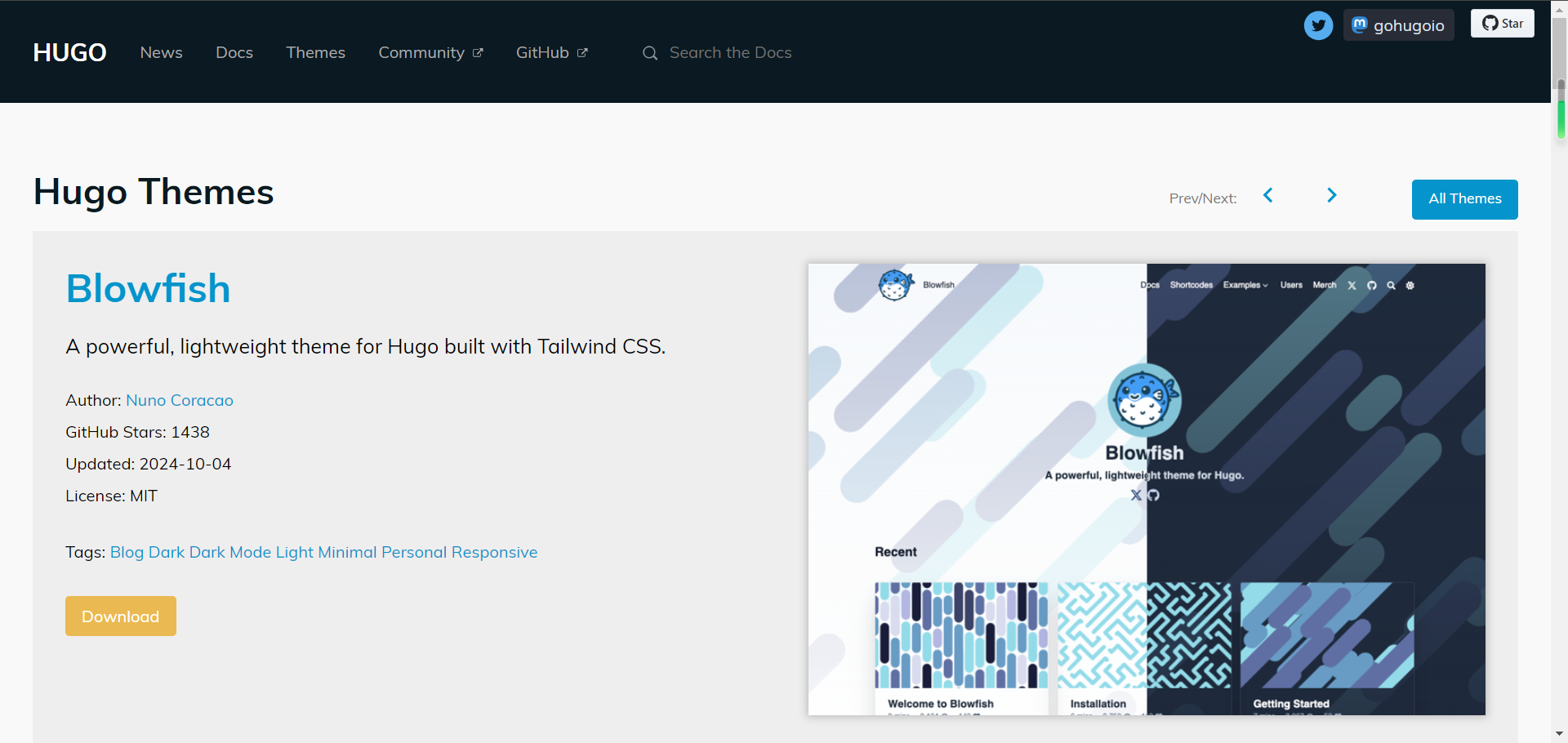Select the Dark tag

point(167,552)
